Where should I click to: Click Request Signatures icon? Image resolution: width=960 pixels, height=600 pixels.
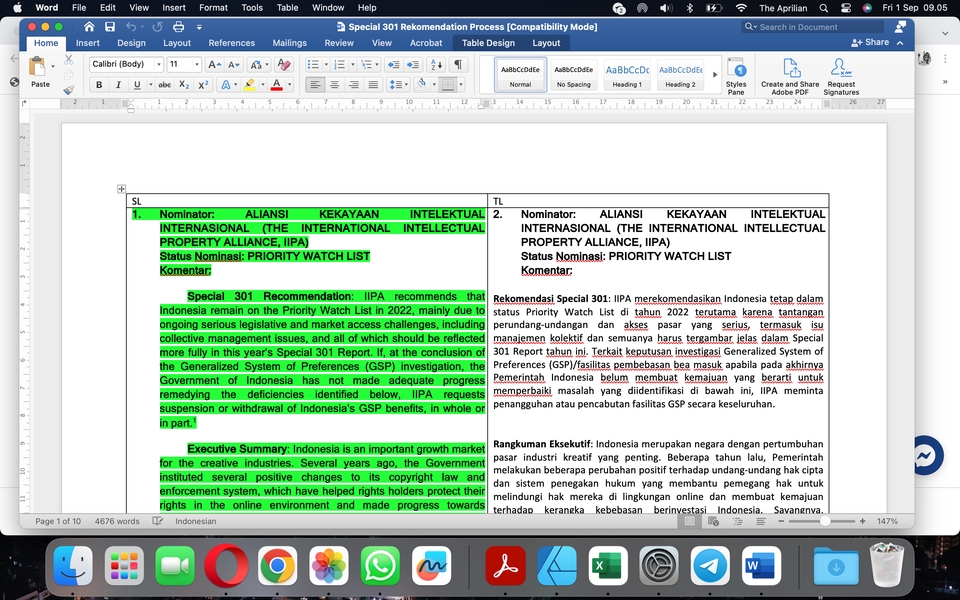click(x=841, y=76)
